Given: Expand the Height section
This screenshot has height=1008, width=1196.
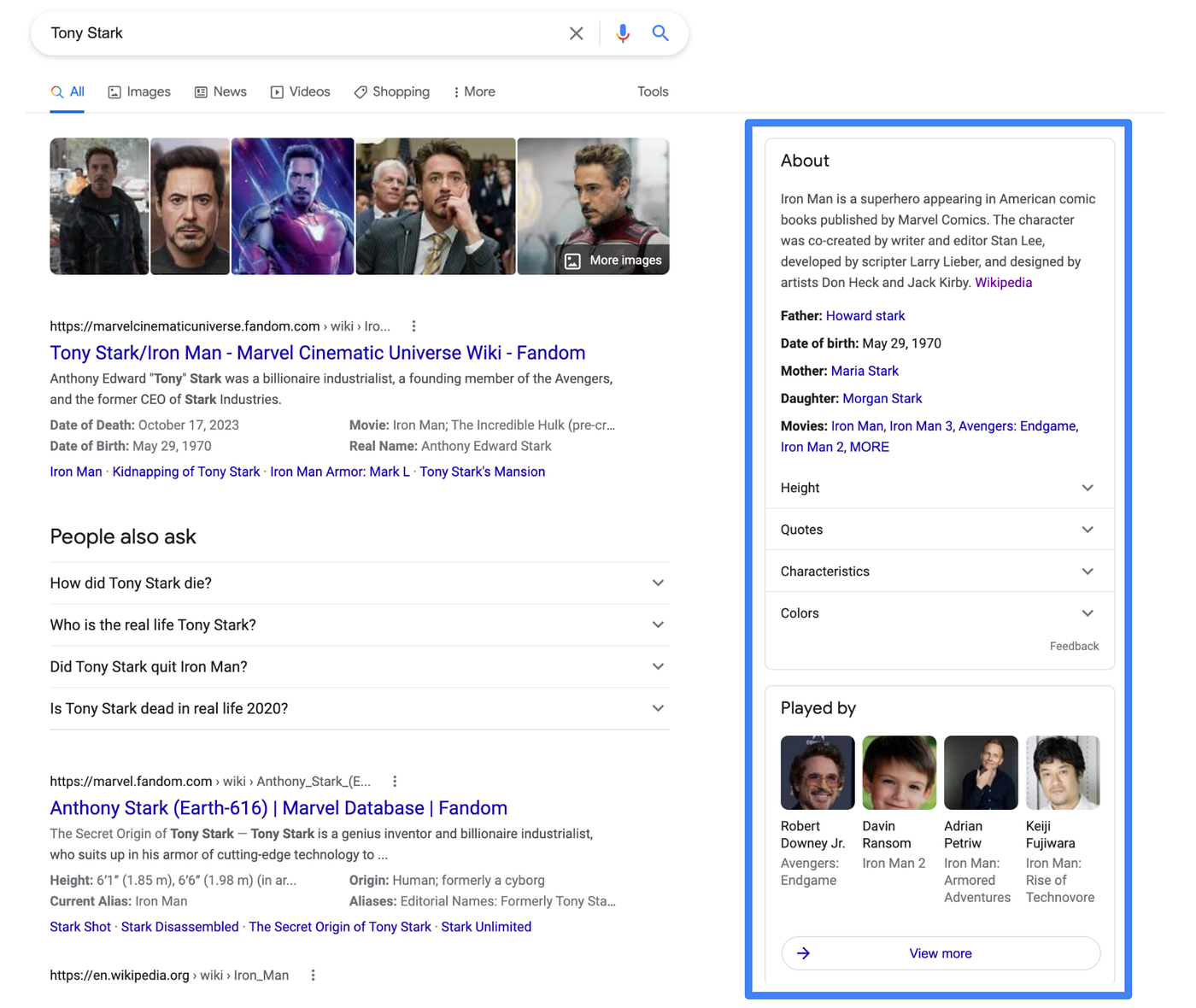Looking at the screenshot, I should pos(940,489).
